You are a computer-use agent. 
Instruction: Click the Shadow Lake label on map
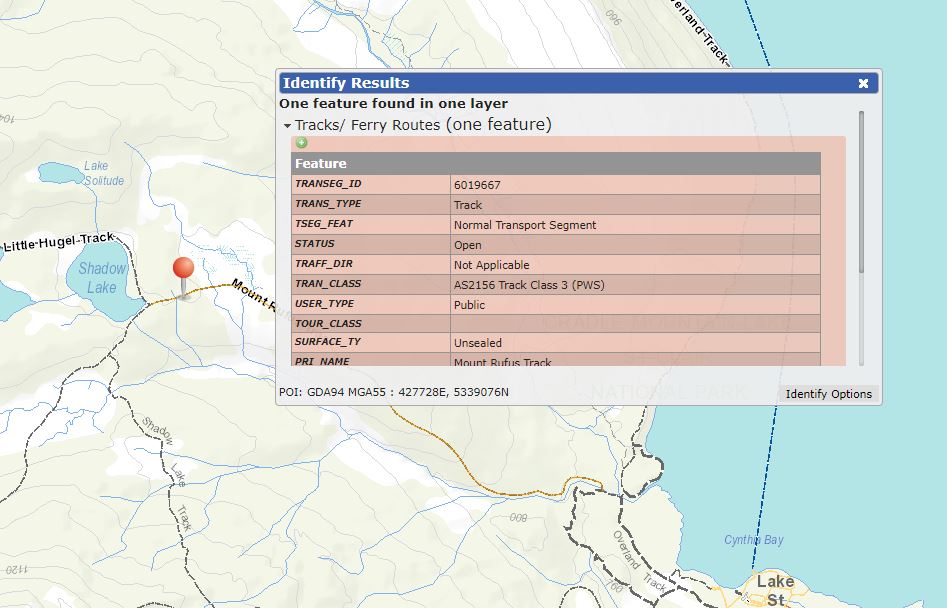[101, 278]
